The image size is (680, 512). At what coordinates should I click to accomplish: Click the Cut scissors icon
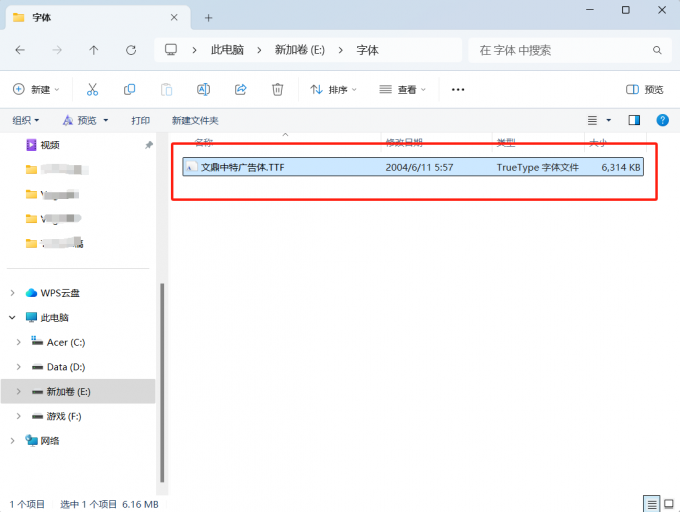point(92,89)
